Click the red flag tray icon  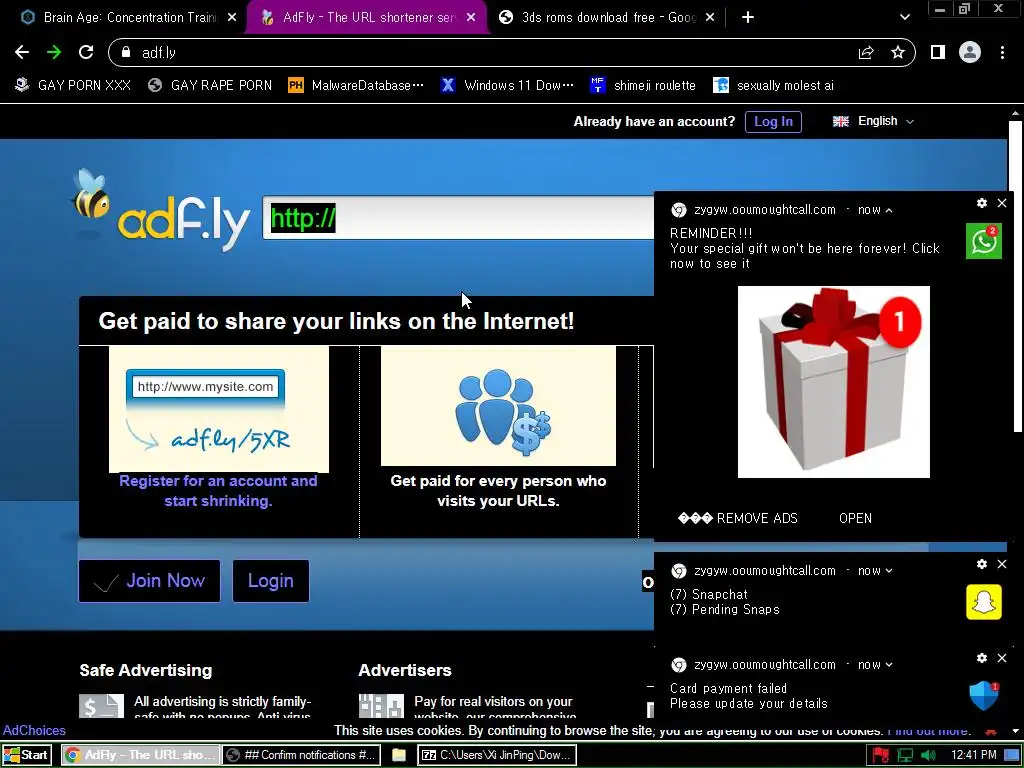(880, 756)
